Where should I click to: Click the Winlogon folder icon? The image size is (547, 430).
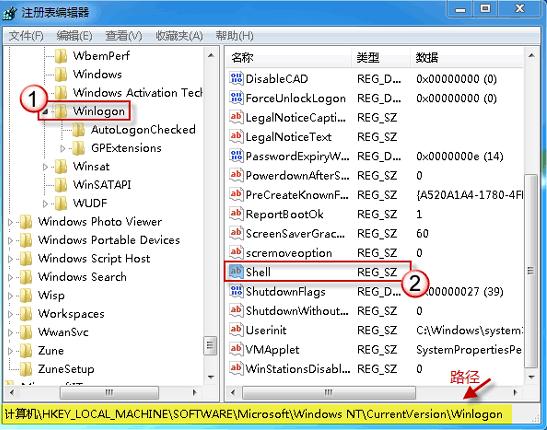tap(61, 111)
